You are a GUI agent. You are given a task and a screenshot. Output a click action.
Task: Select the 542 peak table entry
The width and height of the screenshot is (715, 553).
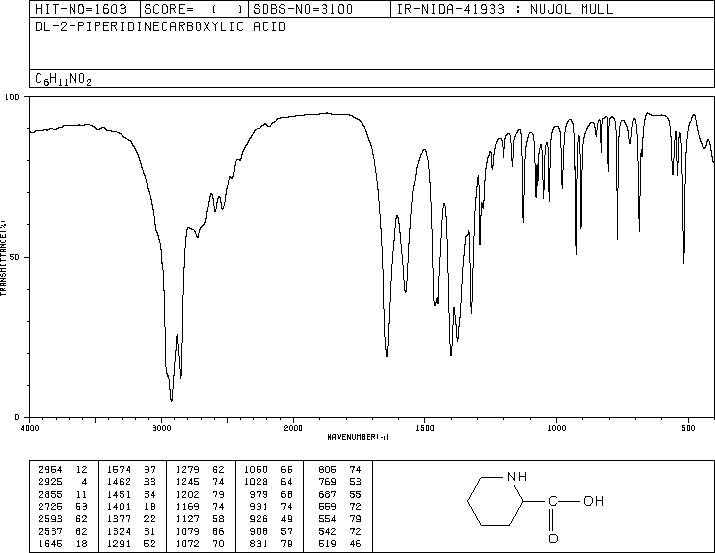(340, 532)
